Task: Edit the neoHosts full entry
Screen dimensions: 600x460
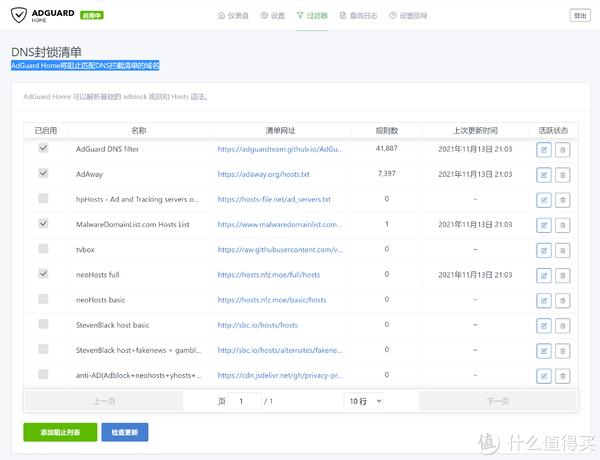Action: (544, 276)
